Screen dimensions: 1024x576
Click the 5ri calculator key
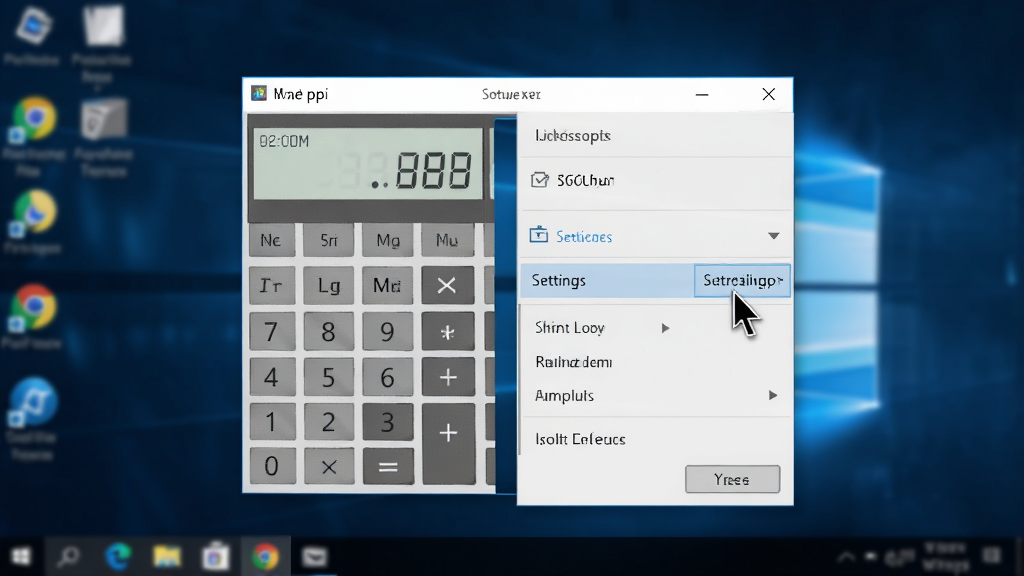coord(328,240)
